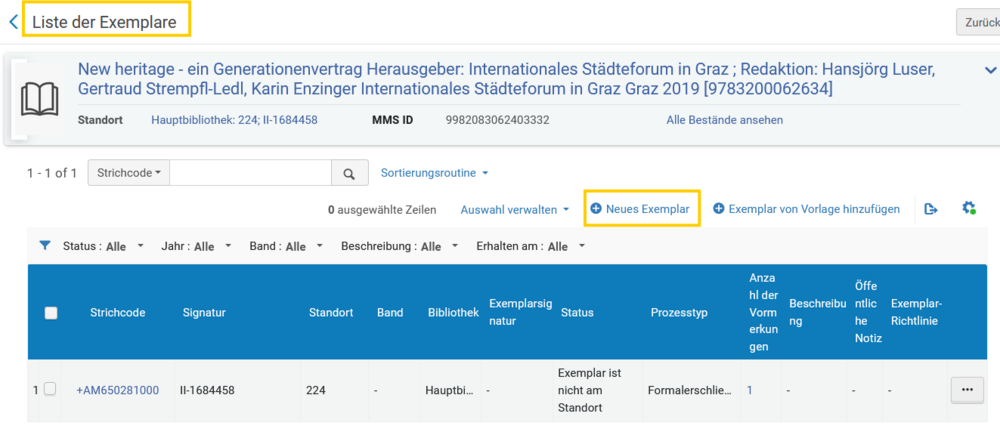This screenshot has width=1000, height=435.
Task: Click the Zurück button
Action: [978, 22]
